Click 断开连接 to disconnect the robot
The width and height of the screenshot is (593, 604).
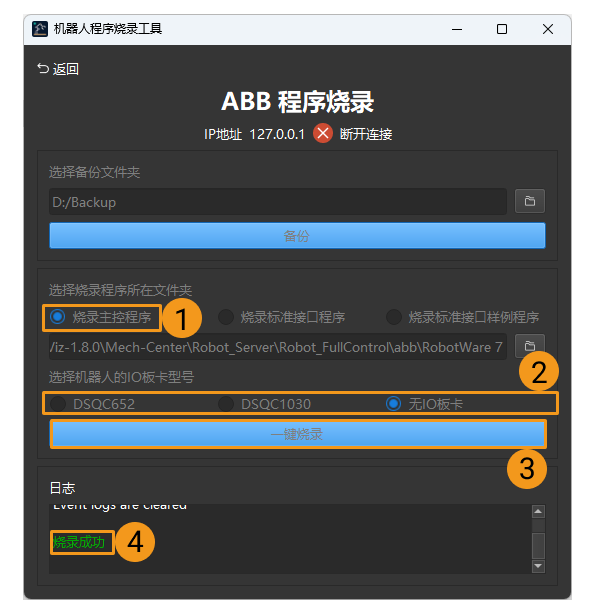pyautogui.click(x=366, y=134)
